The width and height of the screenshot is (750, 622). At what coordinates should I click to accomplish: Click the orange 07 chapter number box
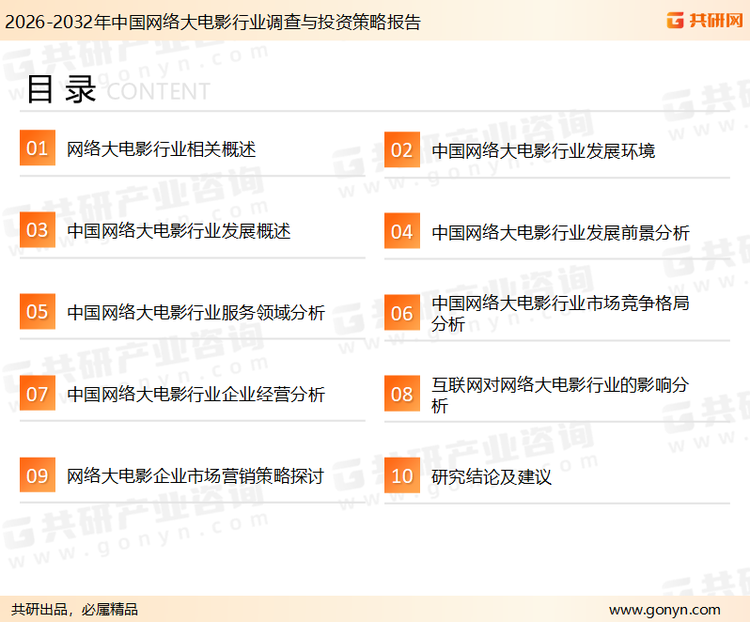coord(37,393)
